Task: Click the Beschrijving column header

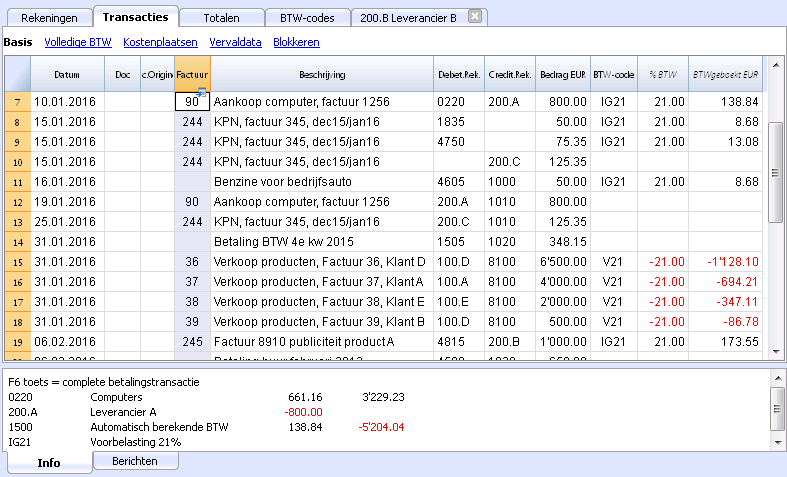Action: pyautogui.click(x=322, y=74)
